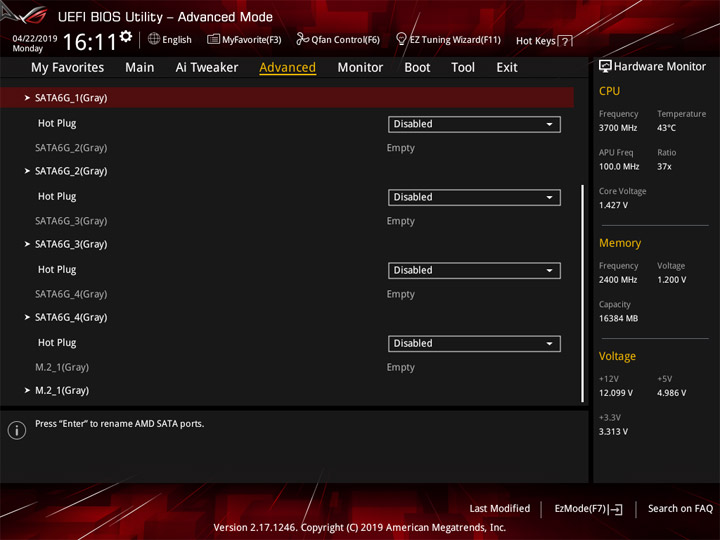This screenshot has height=540, width=720.
Task: Expand the SATA6G_4(Gray) submenu arrow
Action: (x=27, y=317)
